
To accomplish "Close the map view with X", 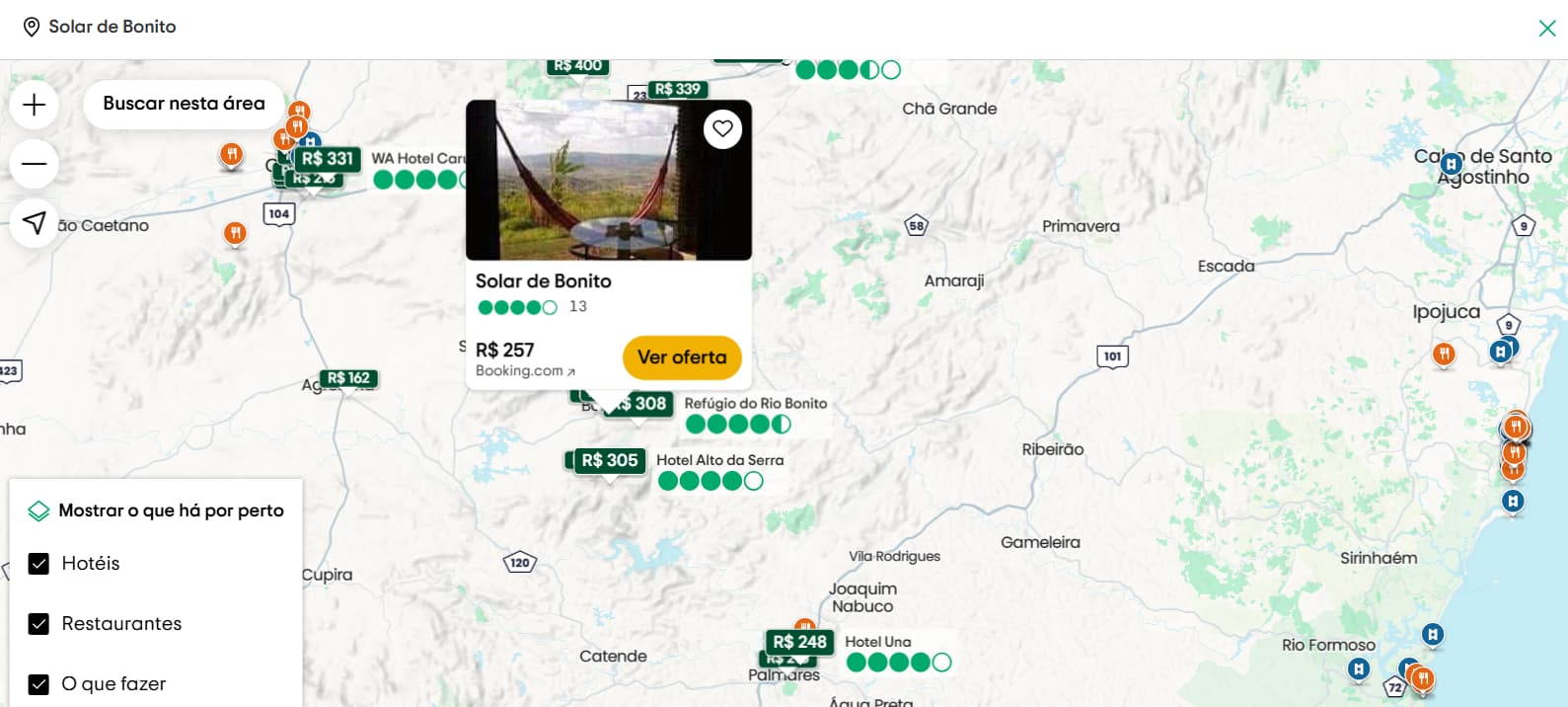I will 1547,28.
